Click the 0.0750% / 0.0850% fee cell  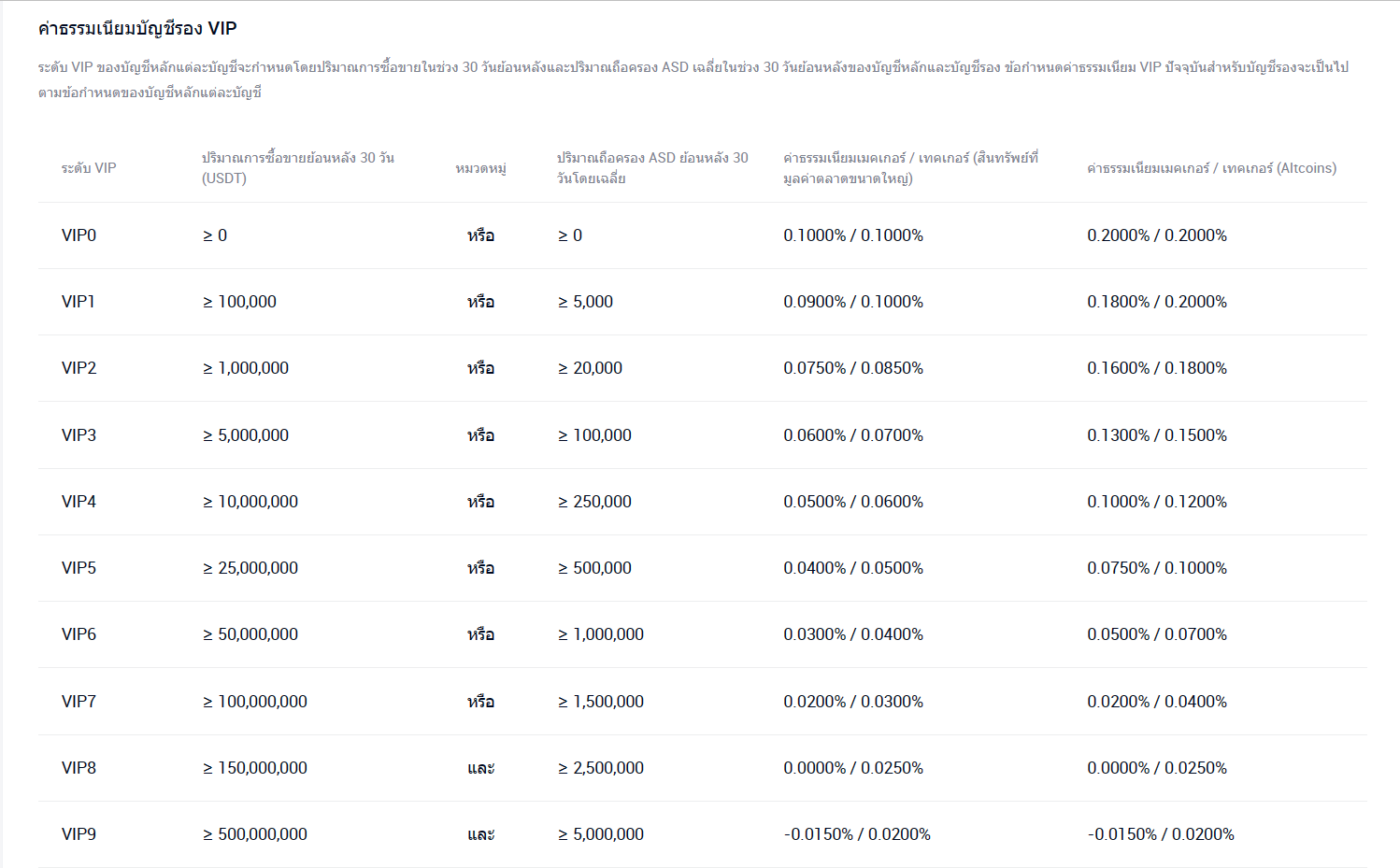[x=853, y=368]
